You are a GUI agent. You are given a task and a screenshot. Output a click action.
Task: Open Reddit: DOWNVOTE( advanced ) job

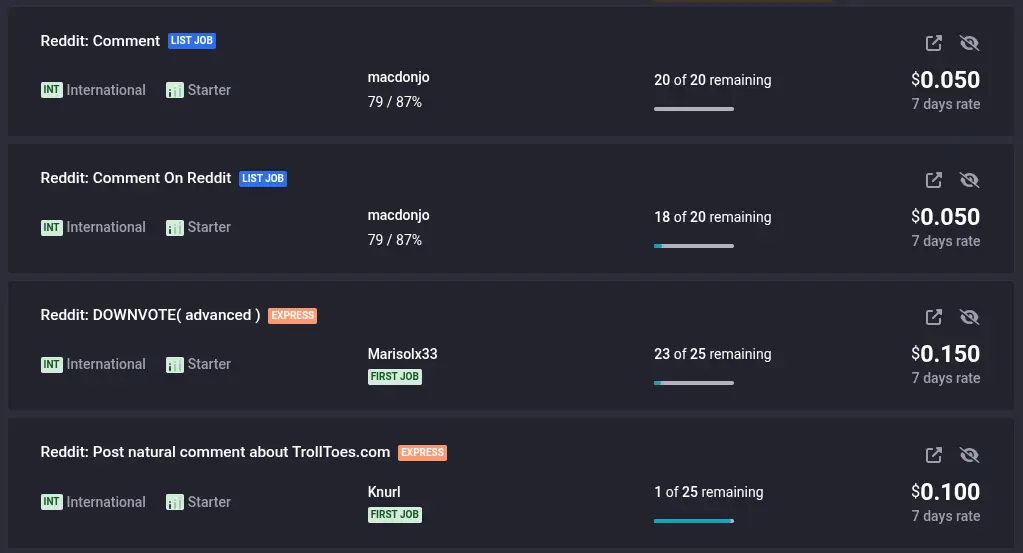pyautogui.click(x=150, y=315)
